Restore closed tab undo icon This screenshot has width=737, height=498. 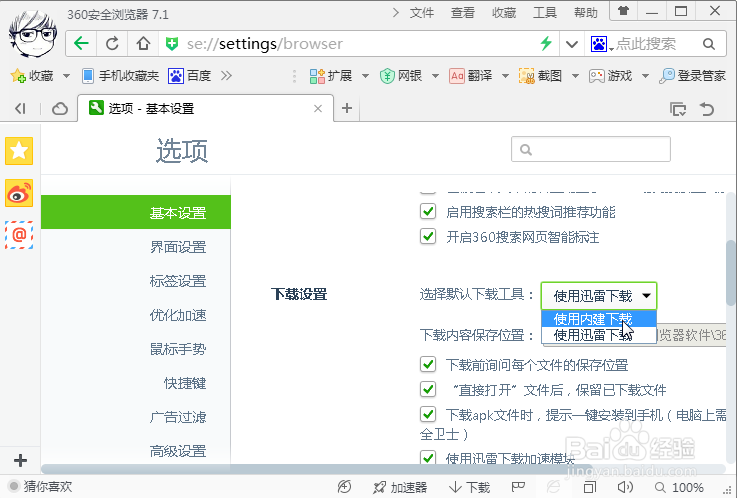point(707,109)
